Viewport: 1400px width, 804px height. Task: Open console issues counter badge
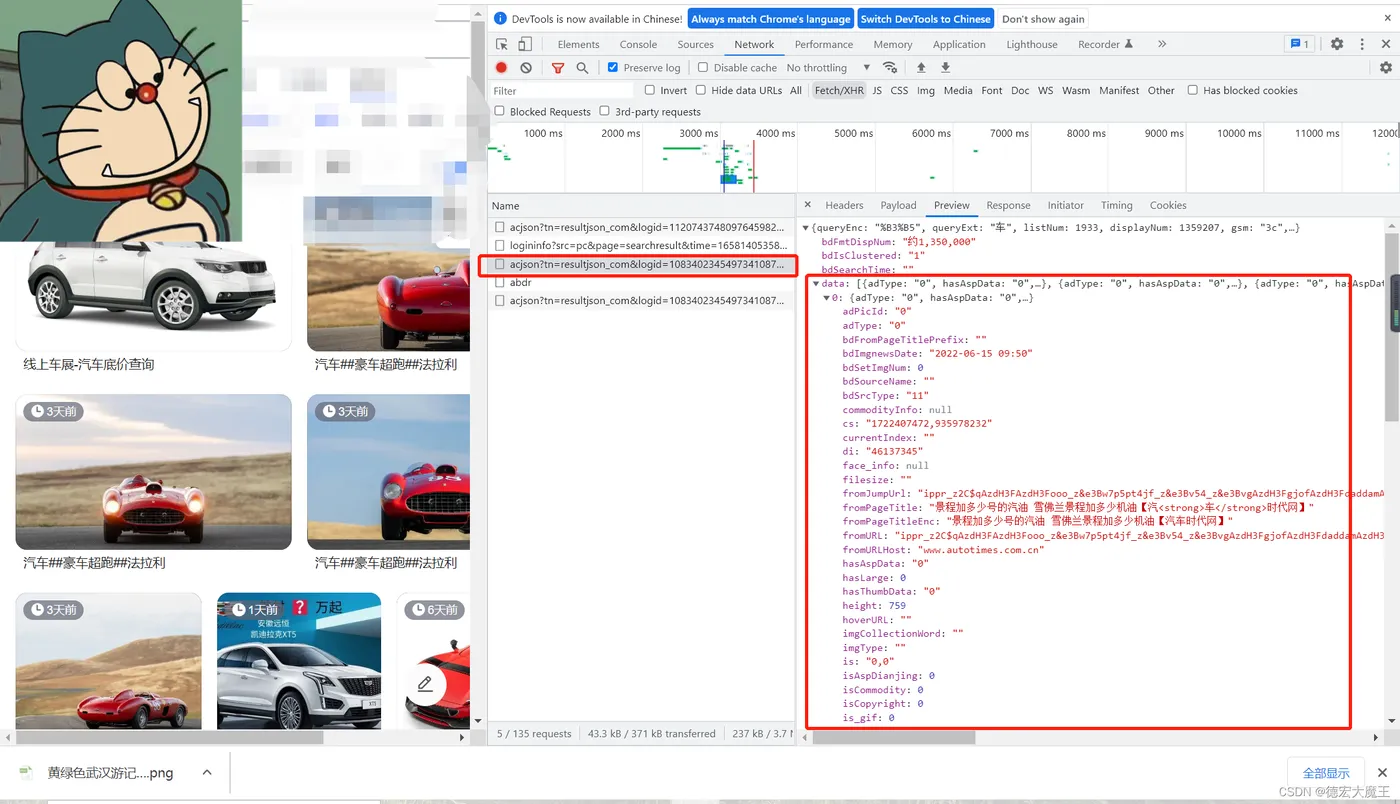point(1299,44)
